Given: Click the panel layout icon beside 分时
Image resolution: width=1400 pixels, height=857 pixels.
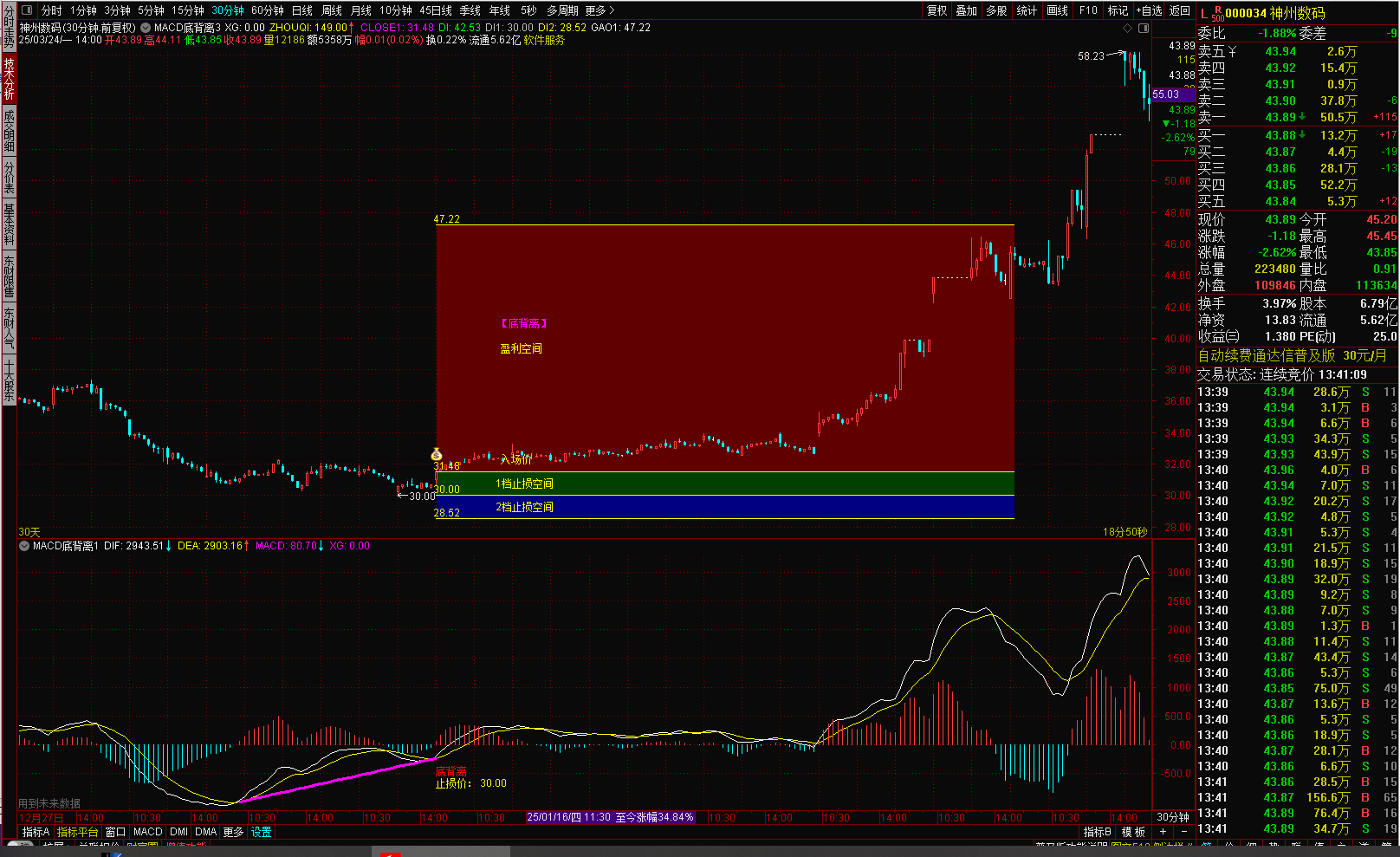Looking at the screenshot, I should click(26, 10).
